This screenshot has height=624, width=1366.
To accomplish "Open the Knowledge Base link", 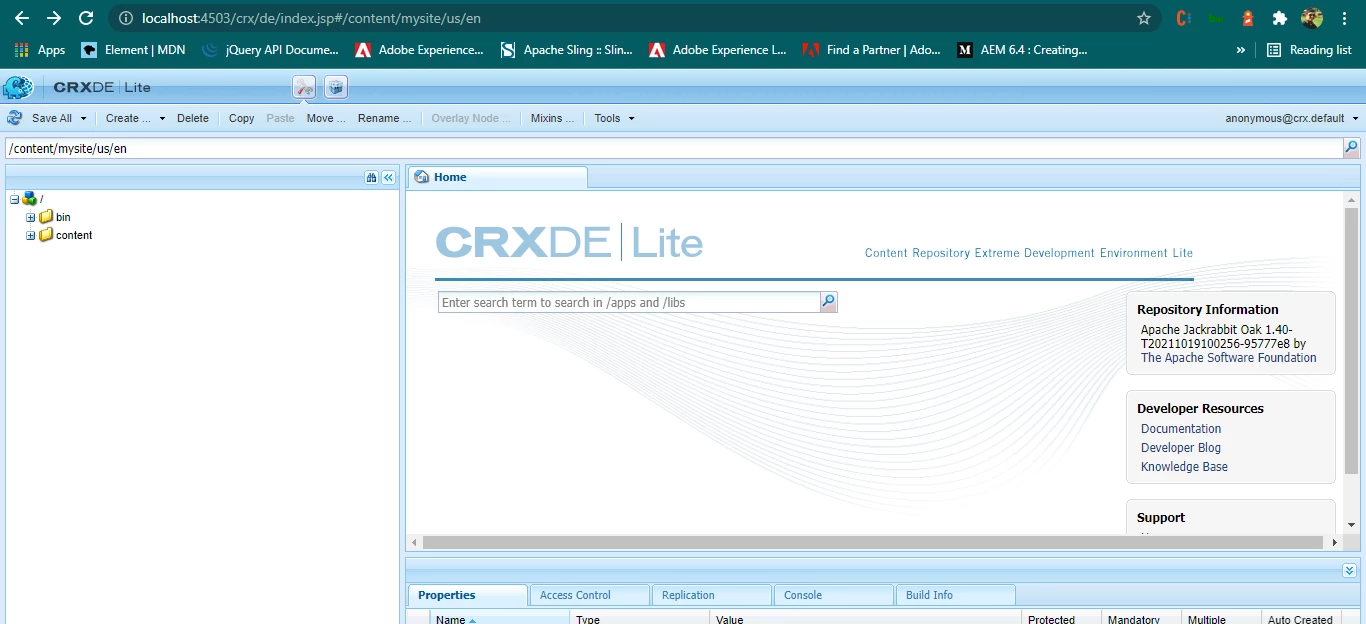I will click(x=1184, y=467).
